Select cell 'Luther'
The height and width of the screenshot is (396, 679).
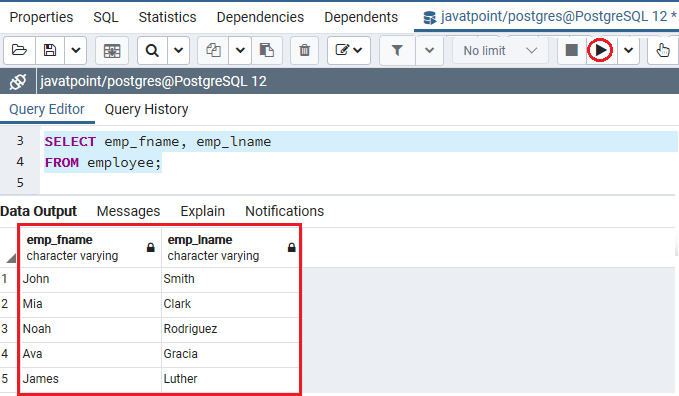click(x=230, y=379)
